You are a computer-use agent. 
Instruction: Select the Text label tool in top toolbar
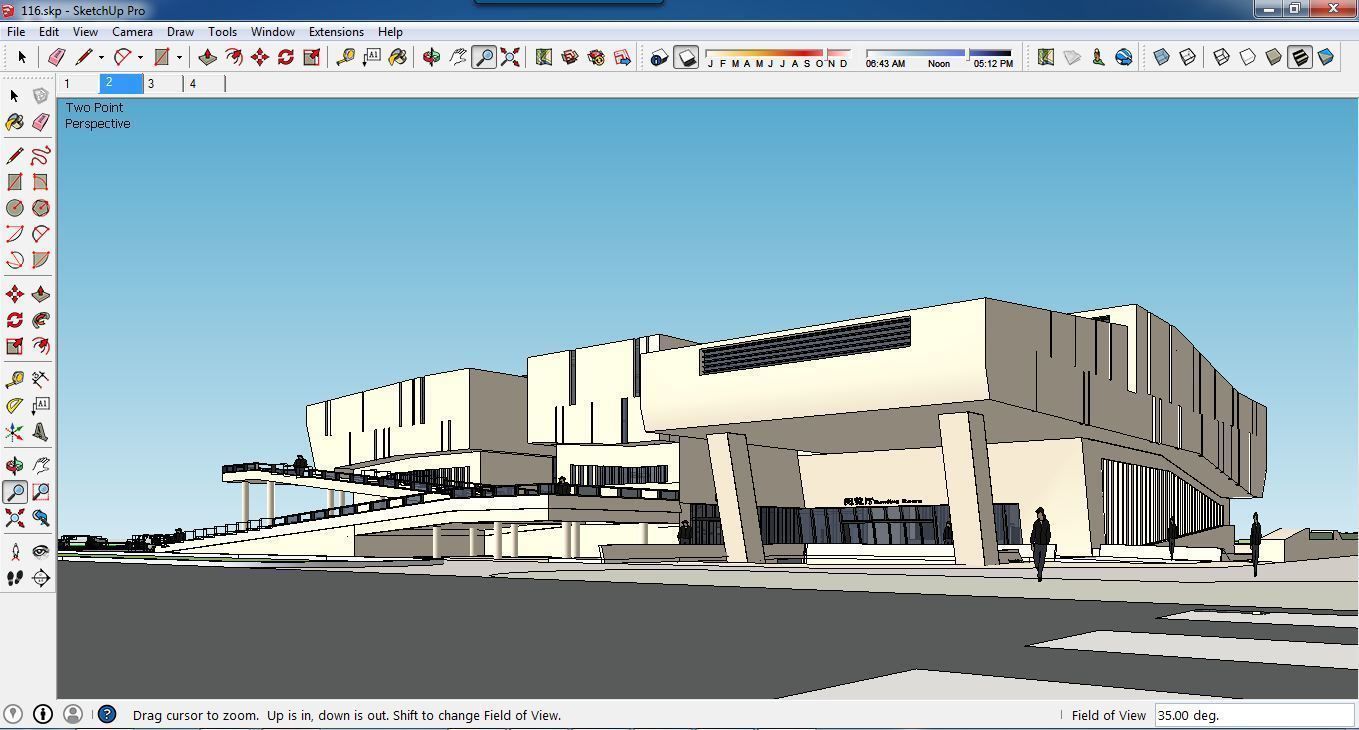click(372, 57)
